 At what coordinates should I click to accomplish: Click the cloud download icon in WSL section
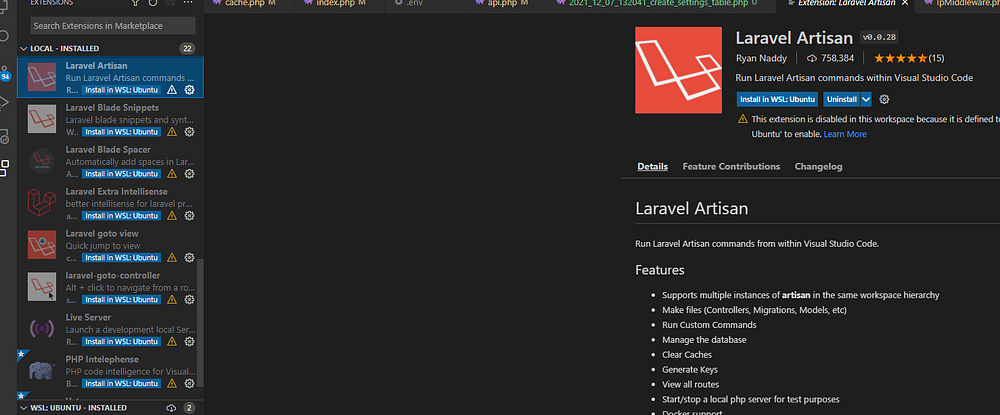pyautogui.click(x=171, y=407)
